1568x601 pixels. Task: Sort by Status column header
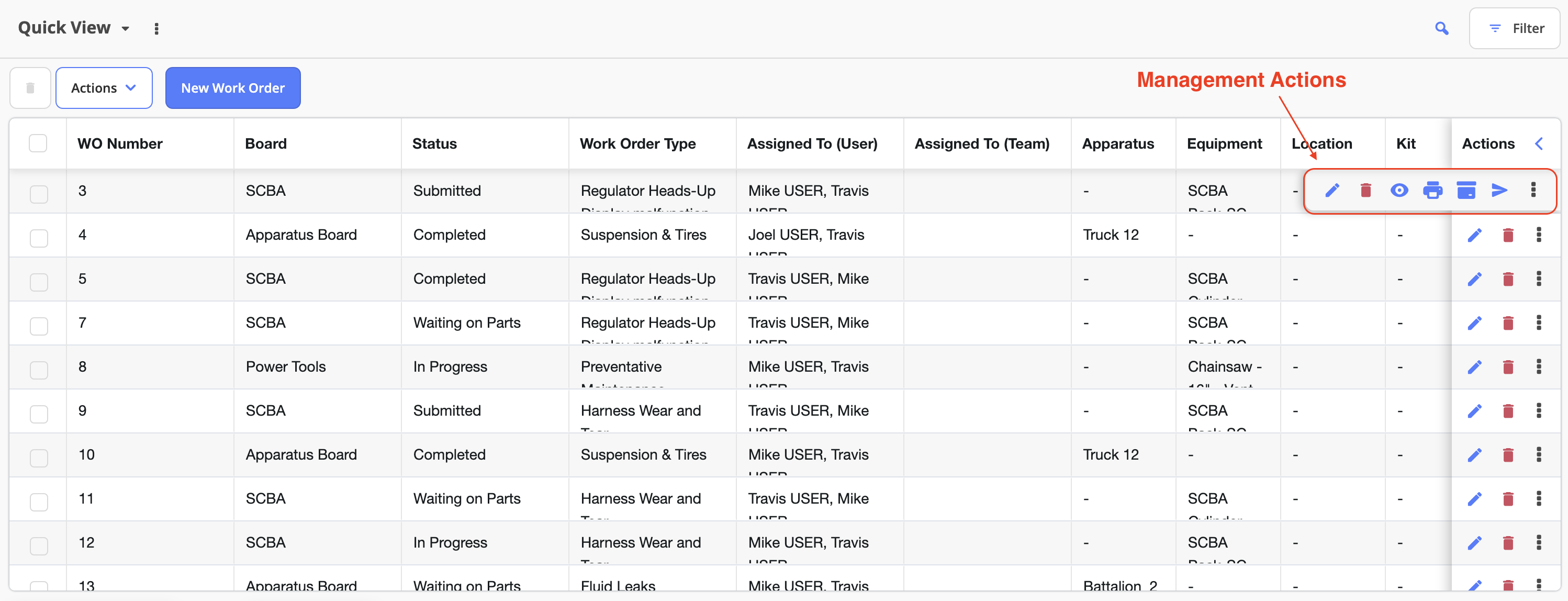click(x=434, y=143)
